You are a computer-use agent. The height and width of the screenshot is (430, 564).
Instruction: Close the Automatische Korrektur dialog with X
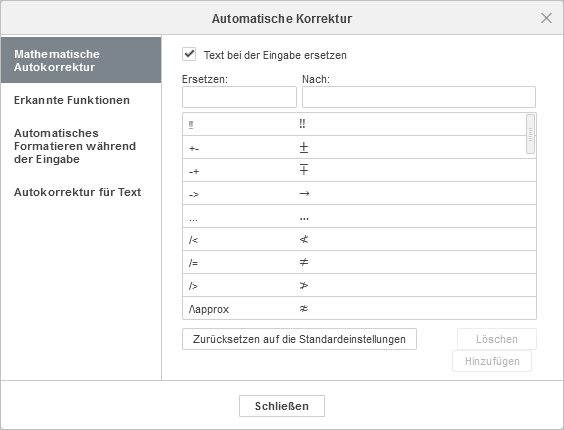pos(546,18)
